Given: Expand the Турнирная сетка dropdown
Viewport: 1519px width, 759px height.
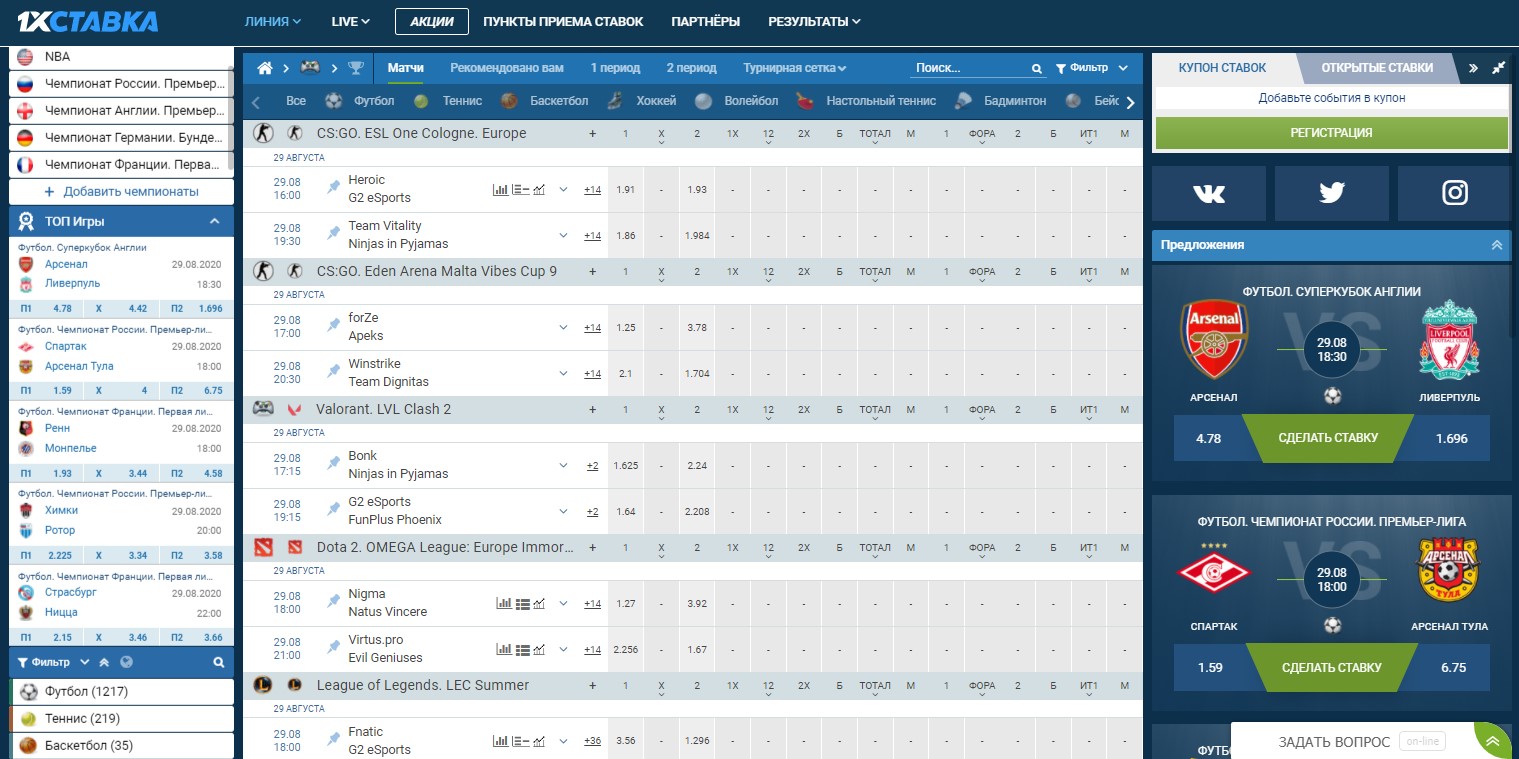Looking at the screenshot, I should (x=795, y=68).
